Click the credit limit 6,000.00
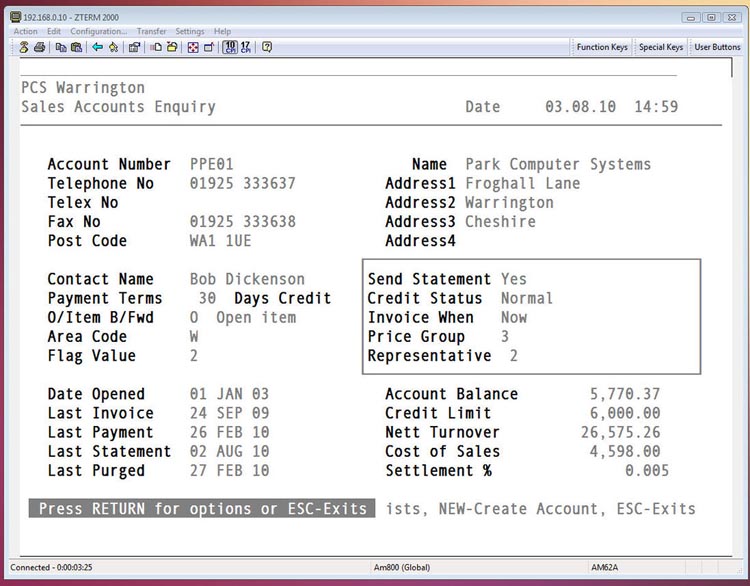Image resolution: width=750 pixels, height=586 pixels. pos(625,413)
